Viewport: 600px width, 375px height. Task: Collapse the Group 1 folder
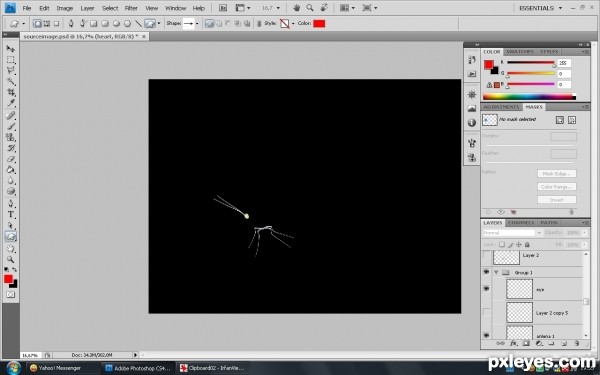[x=496, y=272]
